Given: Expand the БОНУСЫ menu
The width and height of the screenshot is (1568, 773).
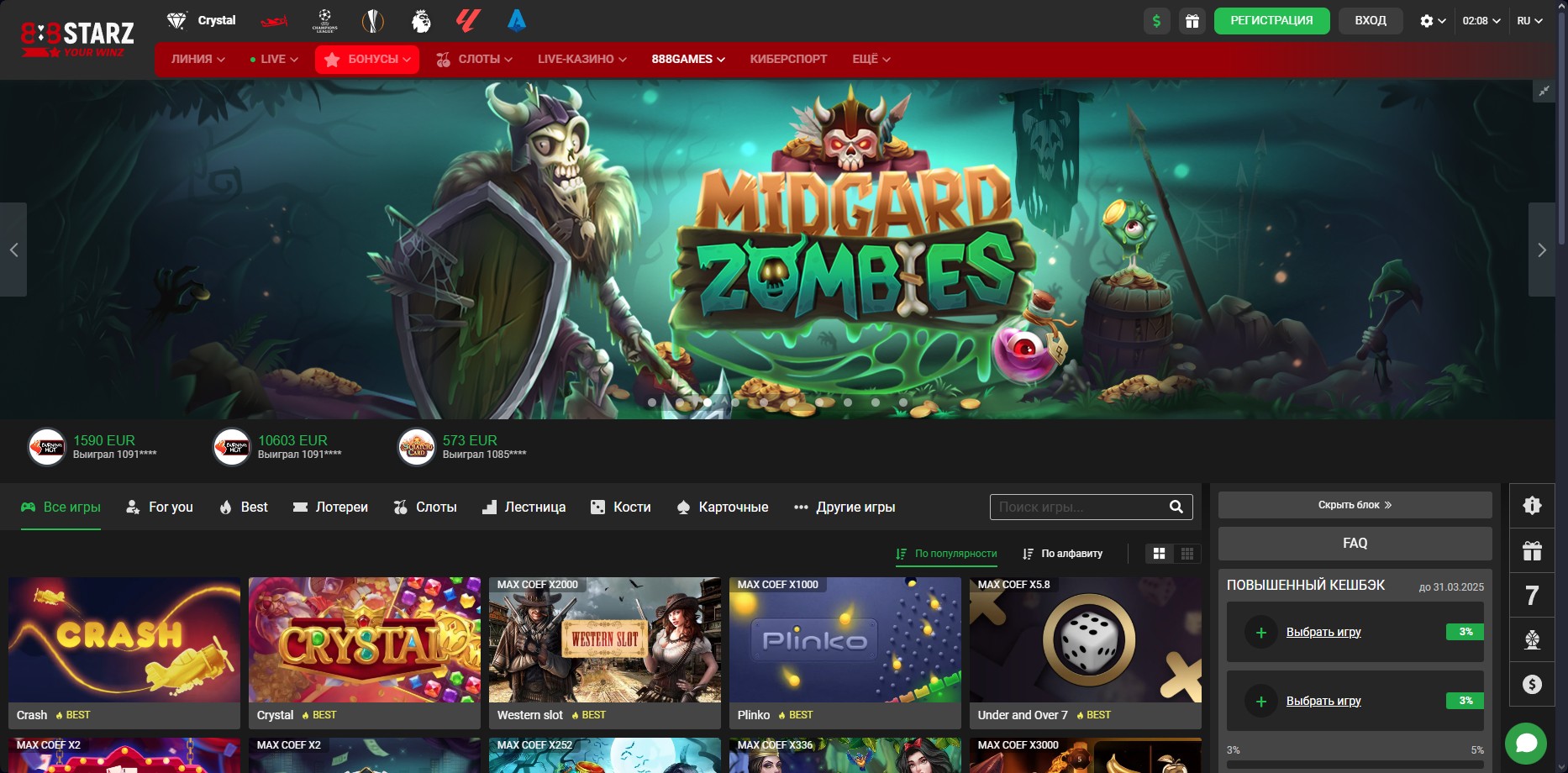Looking at the screenshot, I should (x=367, y=59).
